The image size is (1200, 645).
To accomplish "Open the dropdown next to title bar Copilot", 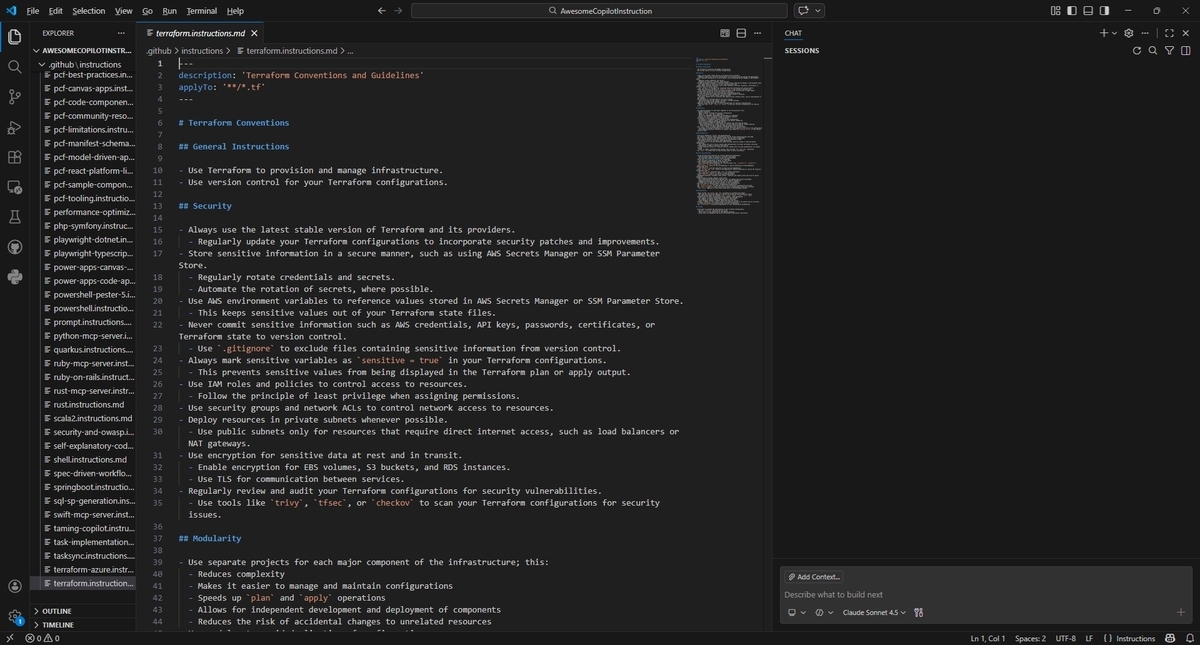I will (x=819, y=11).
